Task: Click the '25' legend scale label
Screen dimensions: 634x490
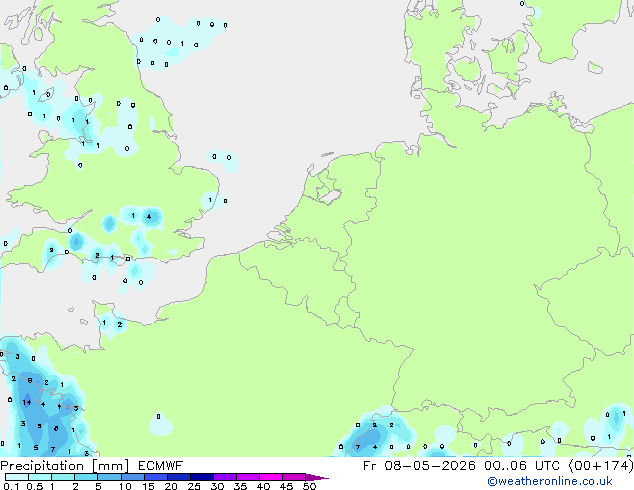Action: point(194,486)
